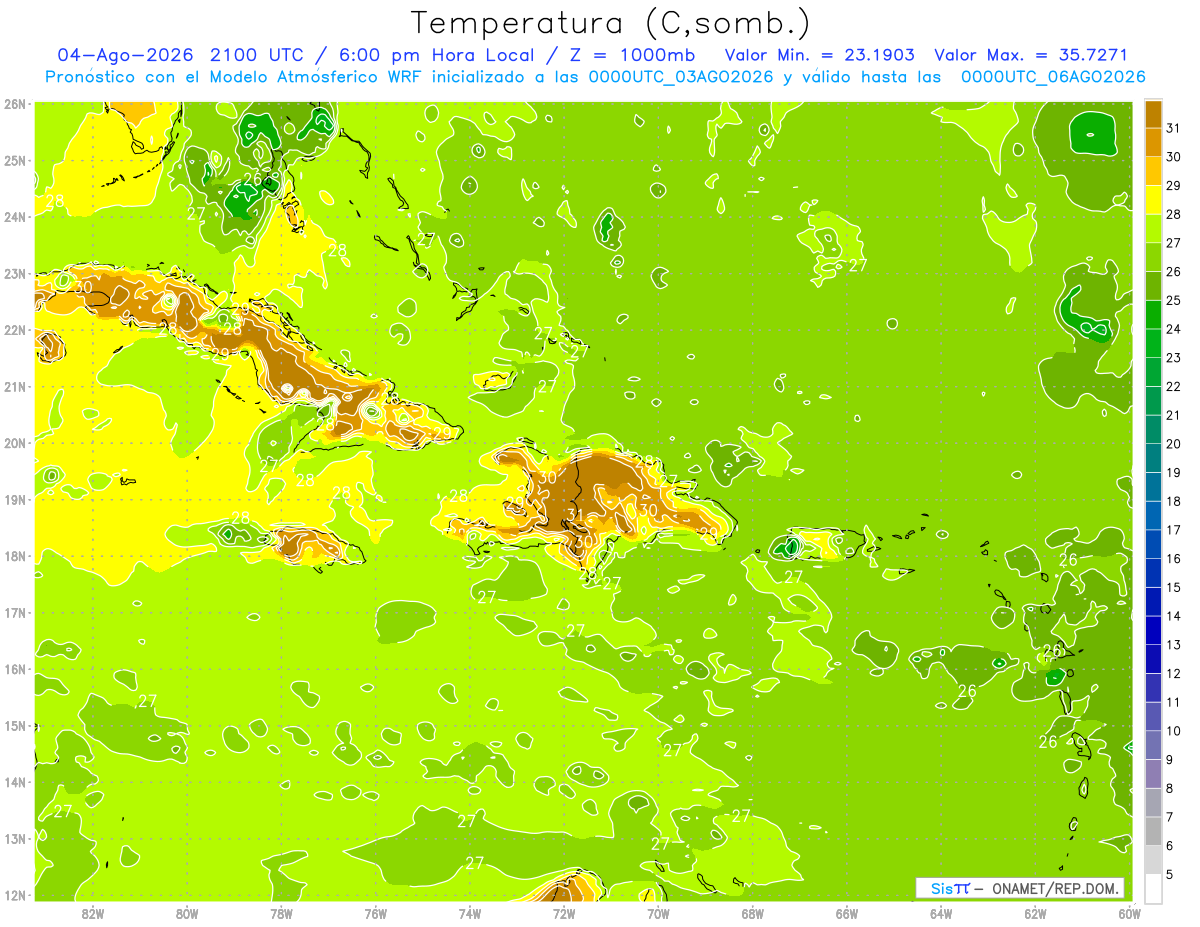
Task: Click legend value 8 on color bar
Action: tap(1170, 788)
